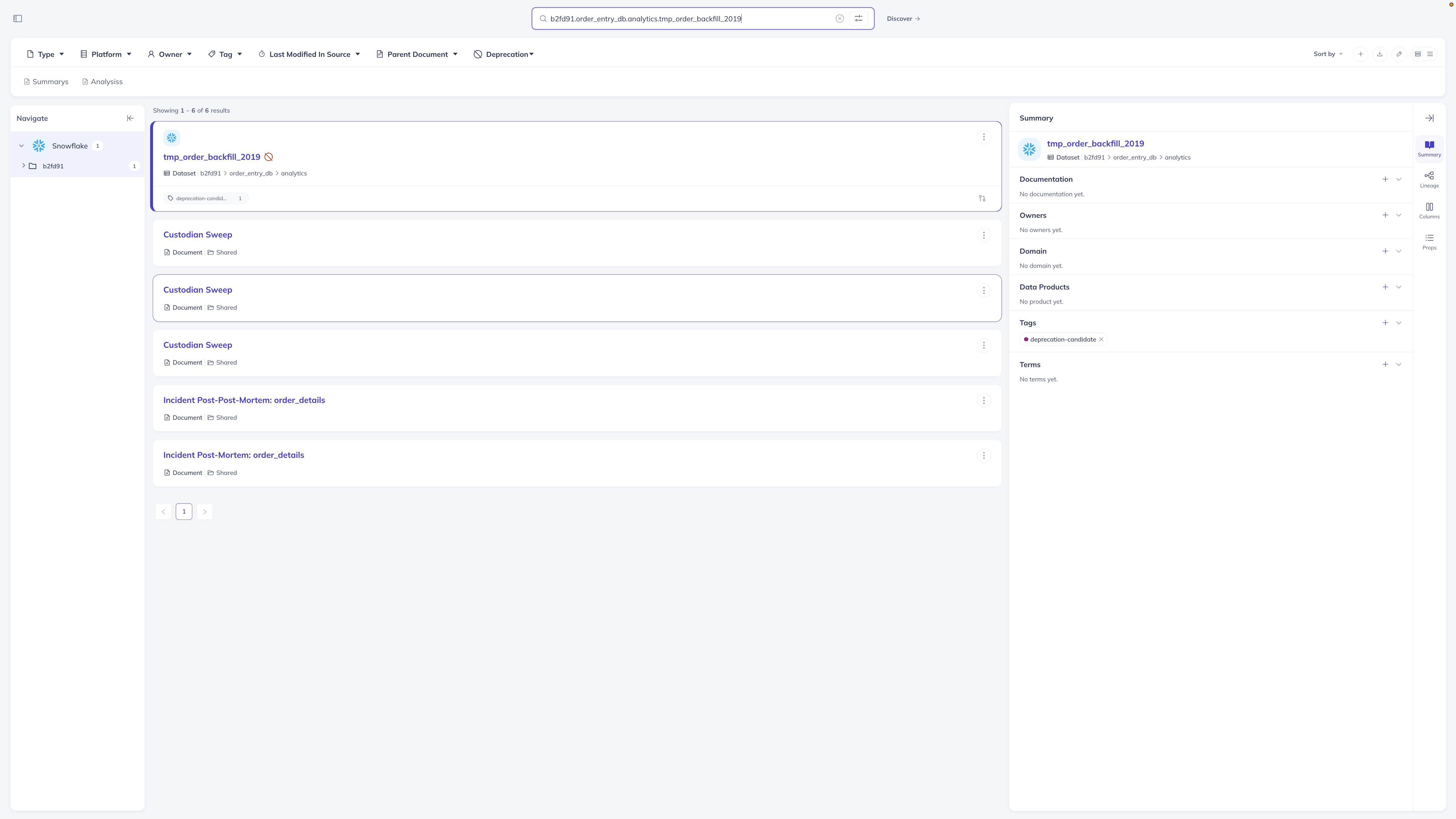Select the Summarys view
Screen dimensions: 1456x819
(46, 82)
